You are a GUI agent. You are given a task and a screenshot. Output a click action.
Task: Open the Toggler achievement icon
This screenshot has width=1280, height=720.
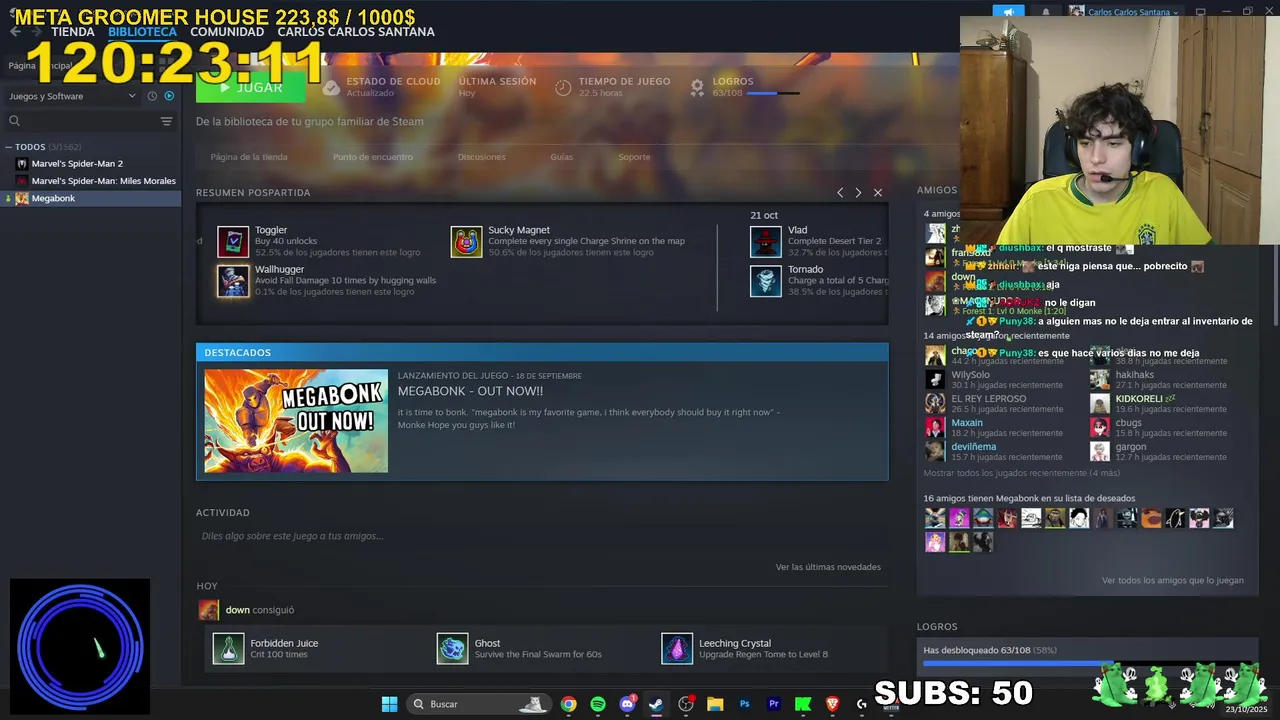pos(233,241)
